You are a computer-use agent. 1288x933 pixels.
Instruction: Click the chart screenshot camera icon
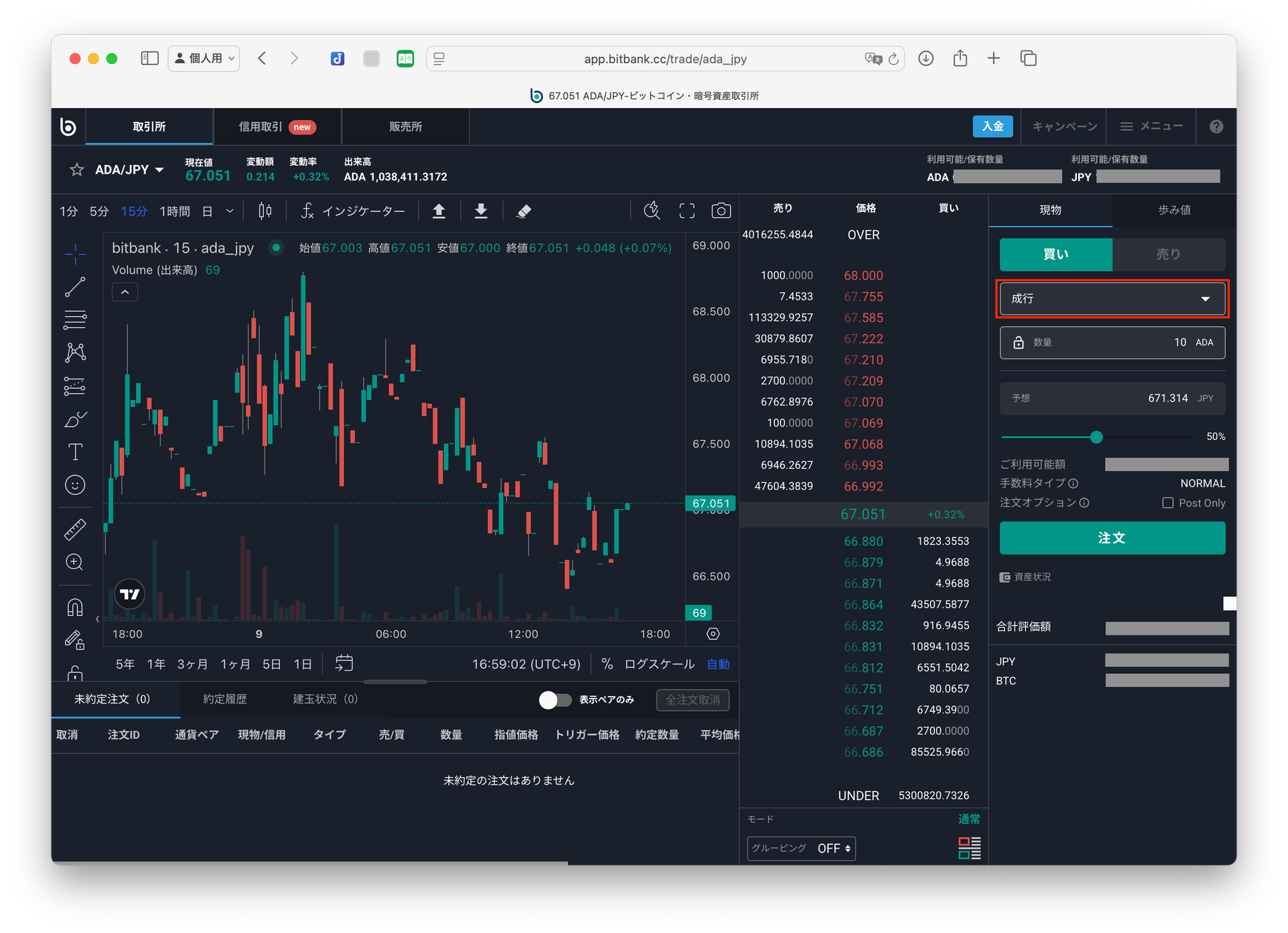[x=721, y=211]
